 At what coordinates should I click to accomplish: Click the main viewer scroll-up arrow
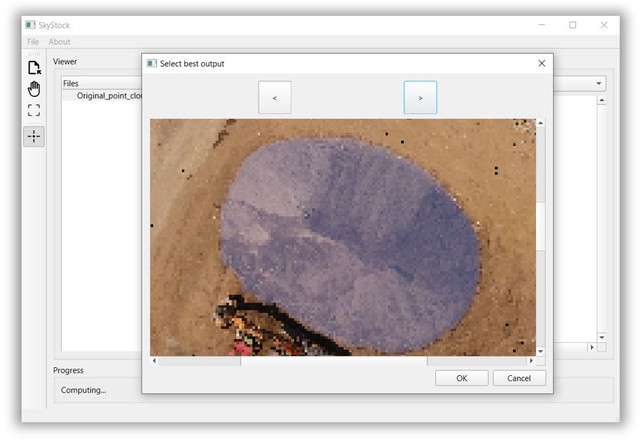pyautogui.click(x=602, y=100)
